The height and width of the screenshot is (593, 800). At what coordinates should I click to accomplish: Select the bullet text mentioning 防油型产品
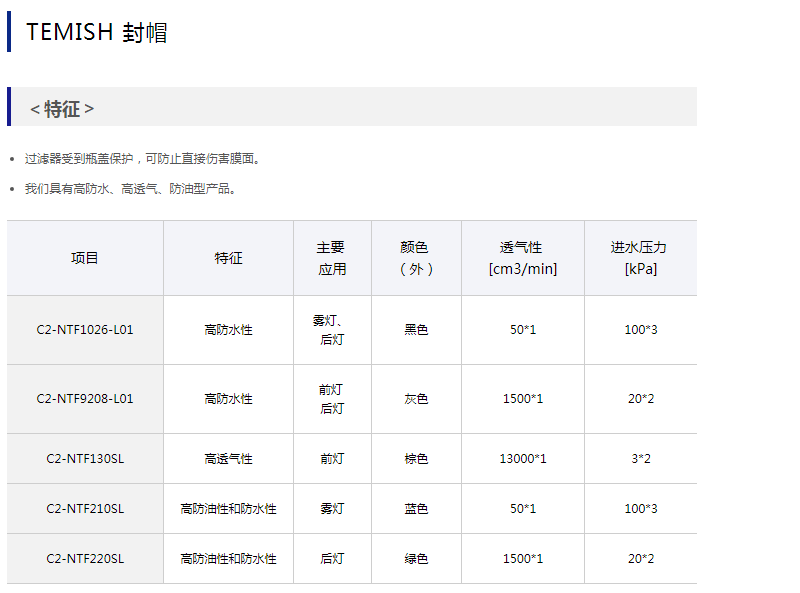(132, 188)
